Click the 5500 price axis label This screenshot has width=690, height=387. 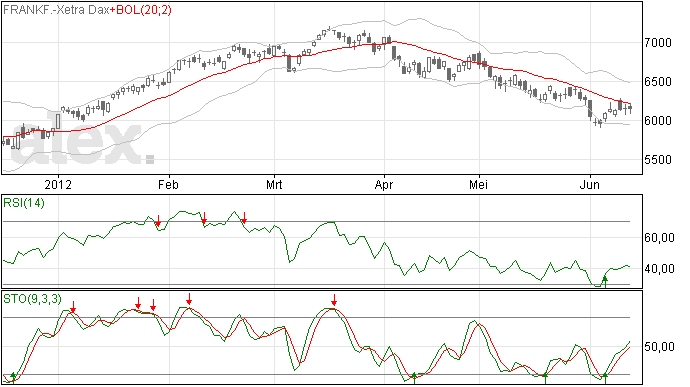tap(658, 159)
